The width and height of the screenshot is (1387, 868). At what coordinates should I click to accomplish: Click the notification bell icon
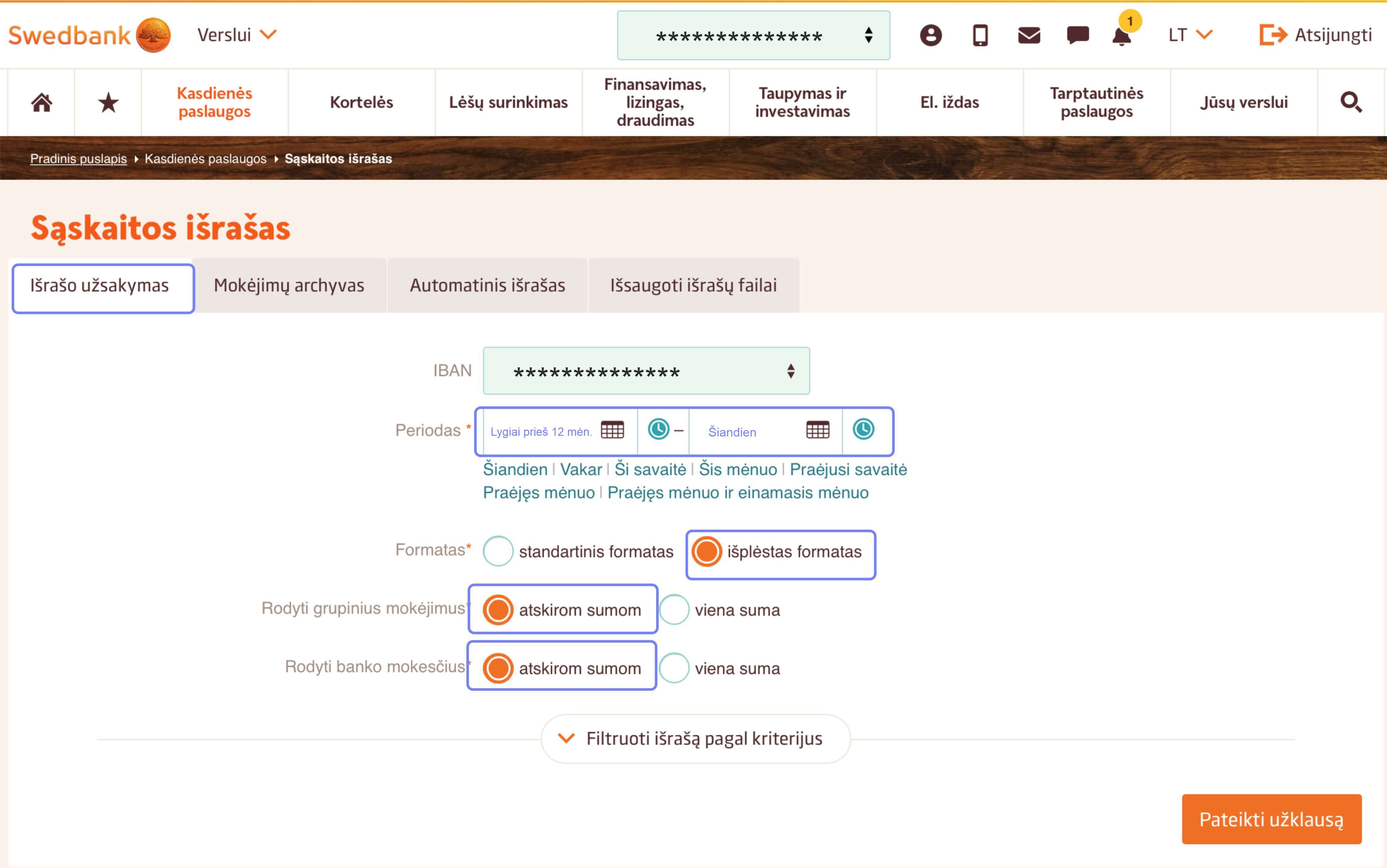pyautogui.click(x=1121, y=36)
